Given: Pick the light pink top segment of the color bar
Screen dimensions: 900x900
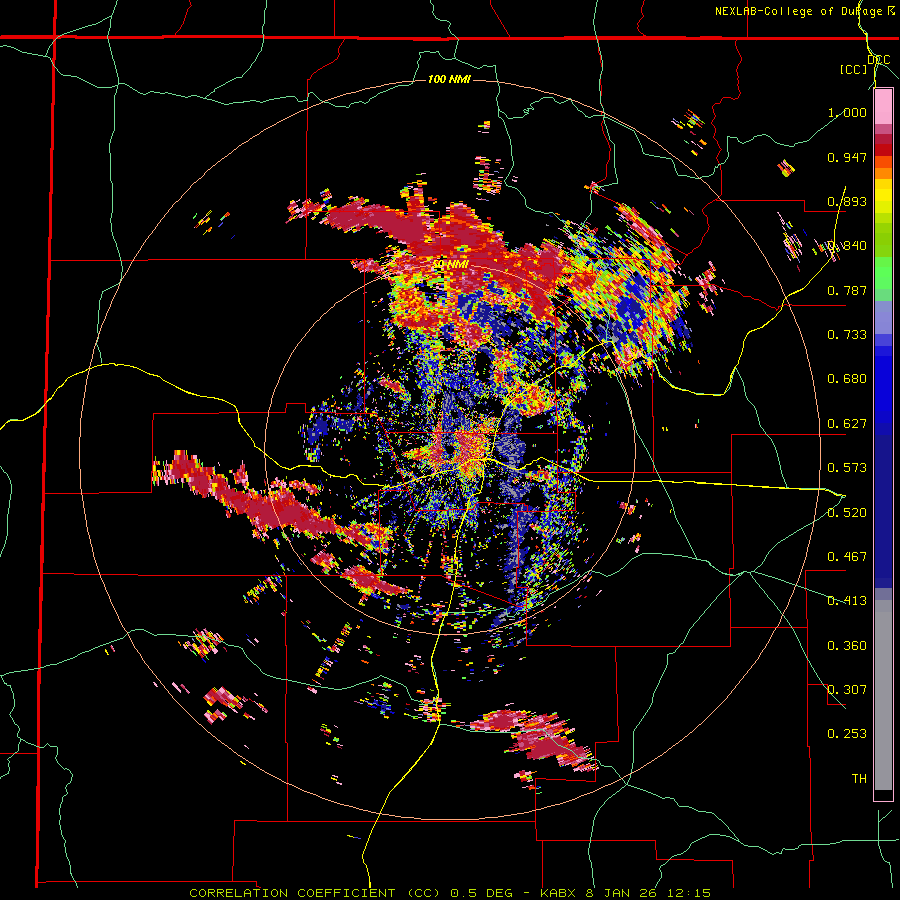Looking at the screenshot, I should [x=883, y=107].
